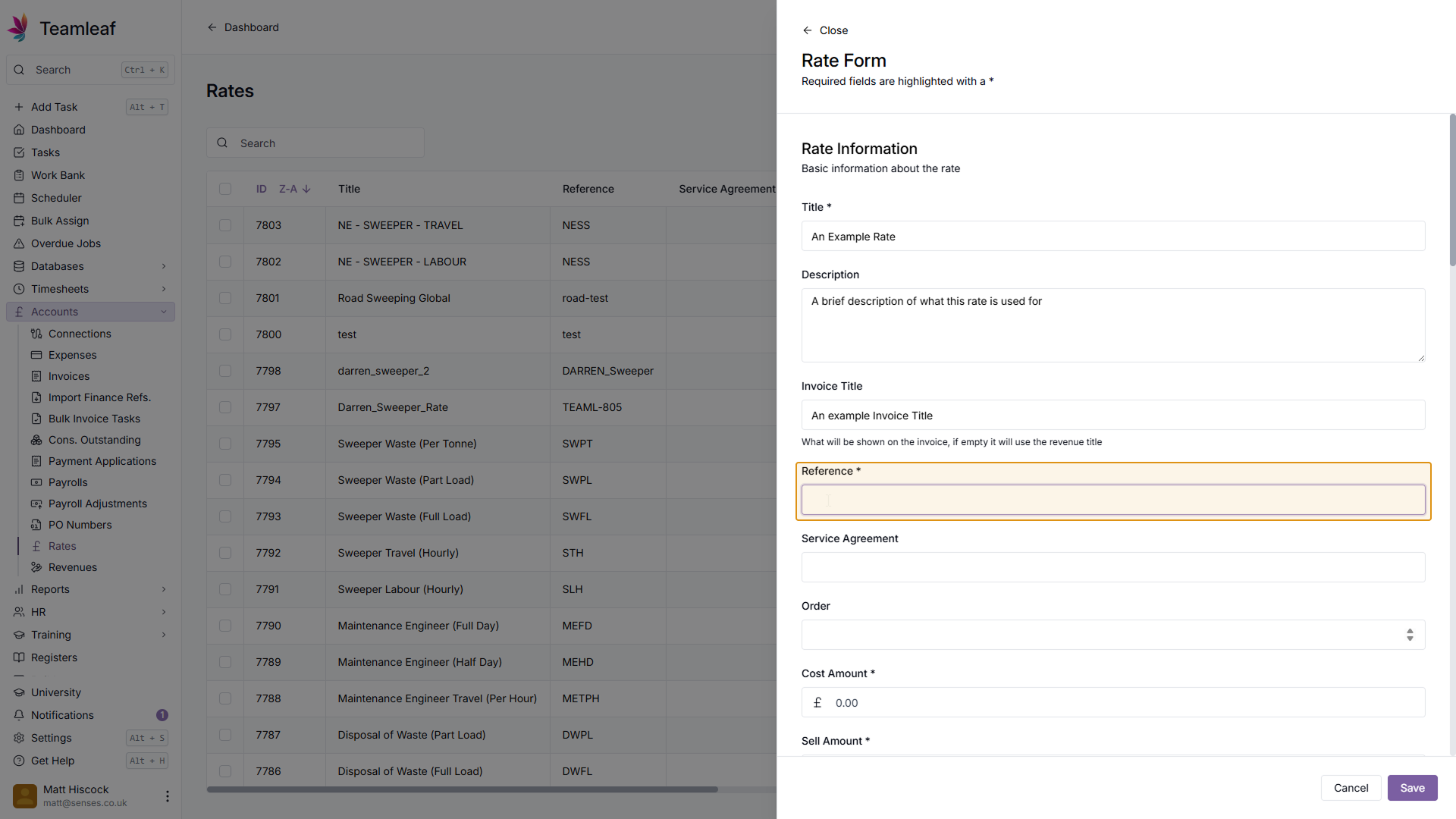Tick the checkbox for rate 7803
This screenshot has width=1456, height=819.
pos(225,225)
